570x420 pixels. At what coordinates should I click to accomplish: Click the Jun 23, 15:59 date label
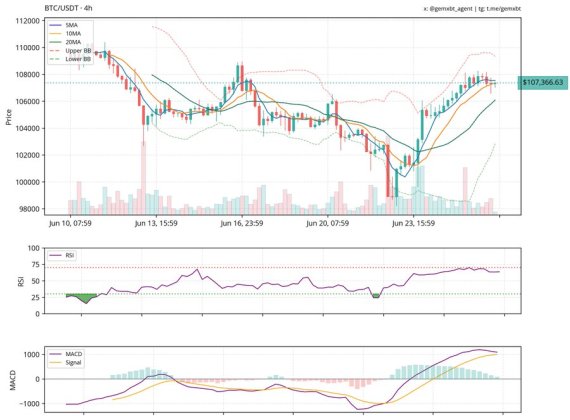click(413, 223)
